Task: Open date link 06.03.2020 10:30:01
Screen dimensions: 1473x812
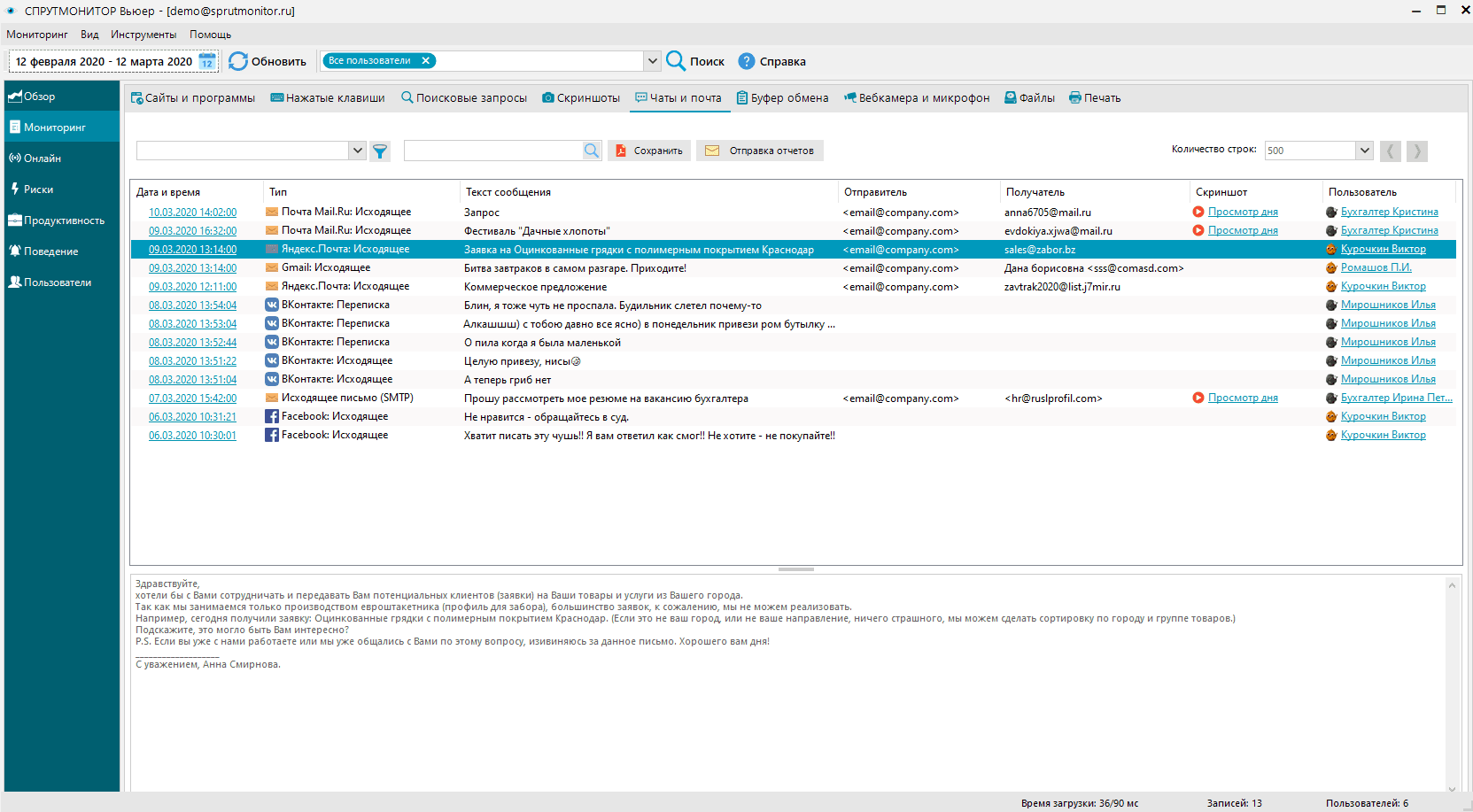Action: pos(192,436)
